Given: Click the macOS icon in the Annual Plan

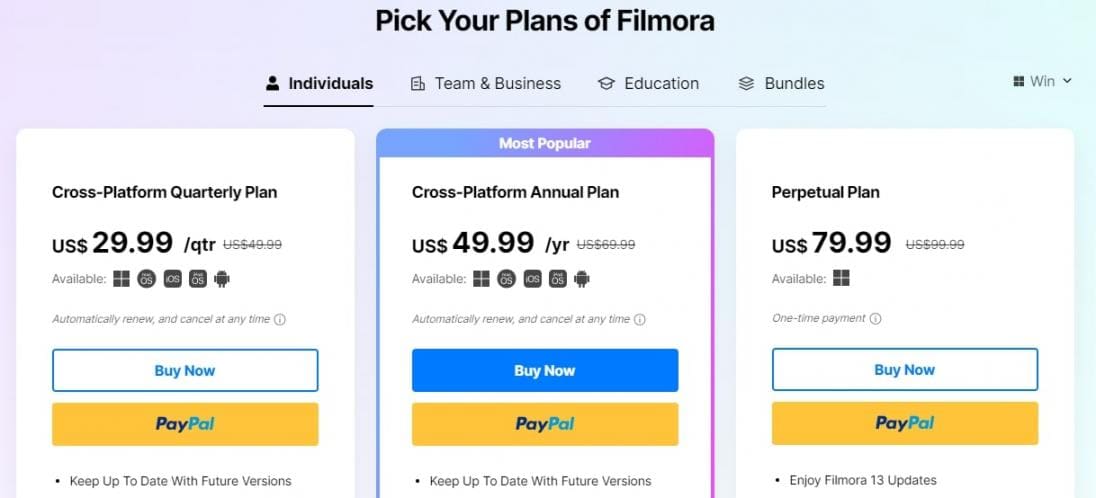Looking at the screenshot, I should [506, 279].
